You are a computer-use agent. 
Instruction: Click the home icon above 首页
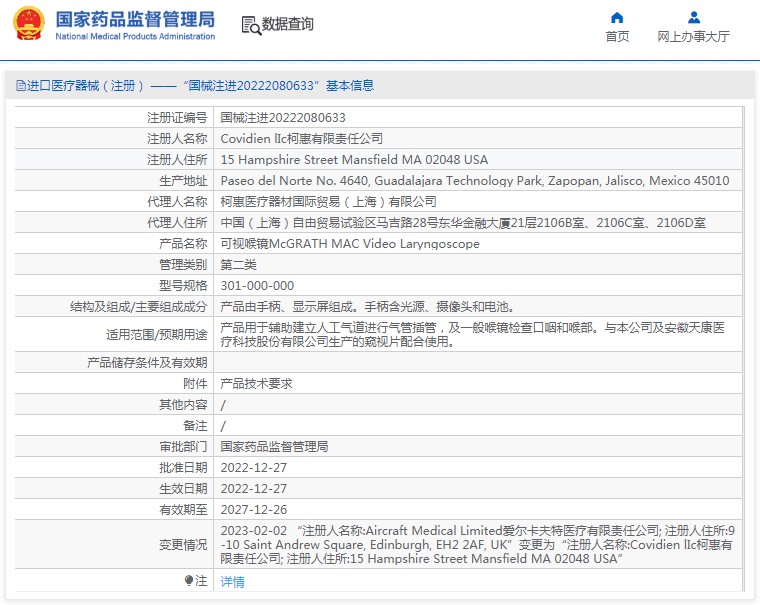tap(617, 18)
